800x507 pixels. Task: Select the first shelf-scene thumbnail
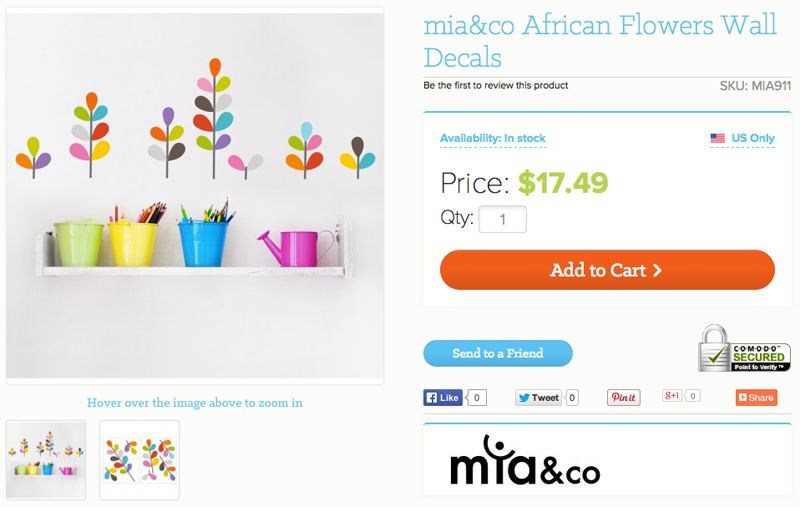coord(46,460)
